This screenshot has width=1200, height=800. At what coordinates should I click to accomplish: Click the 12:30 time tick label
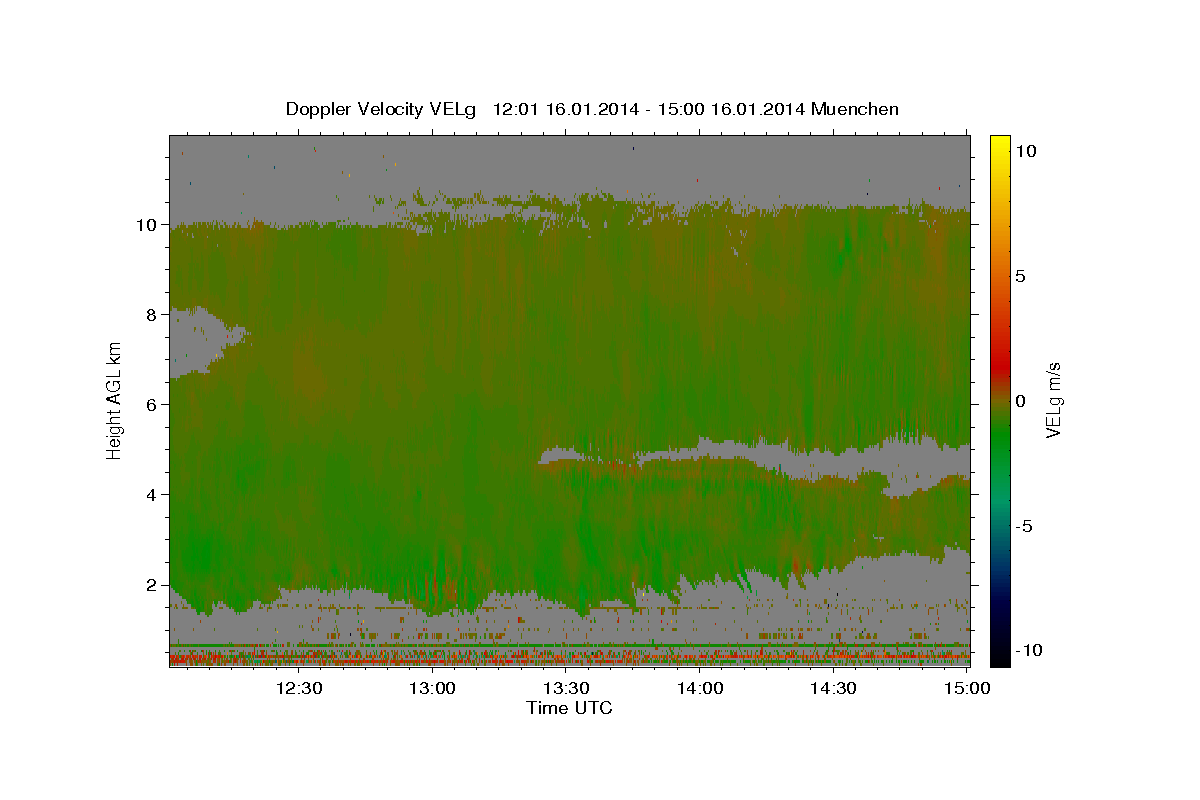point(299,688)
